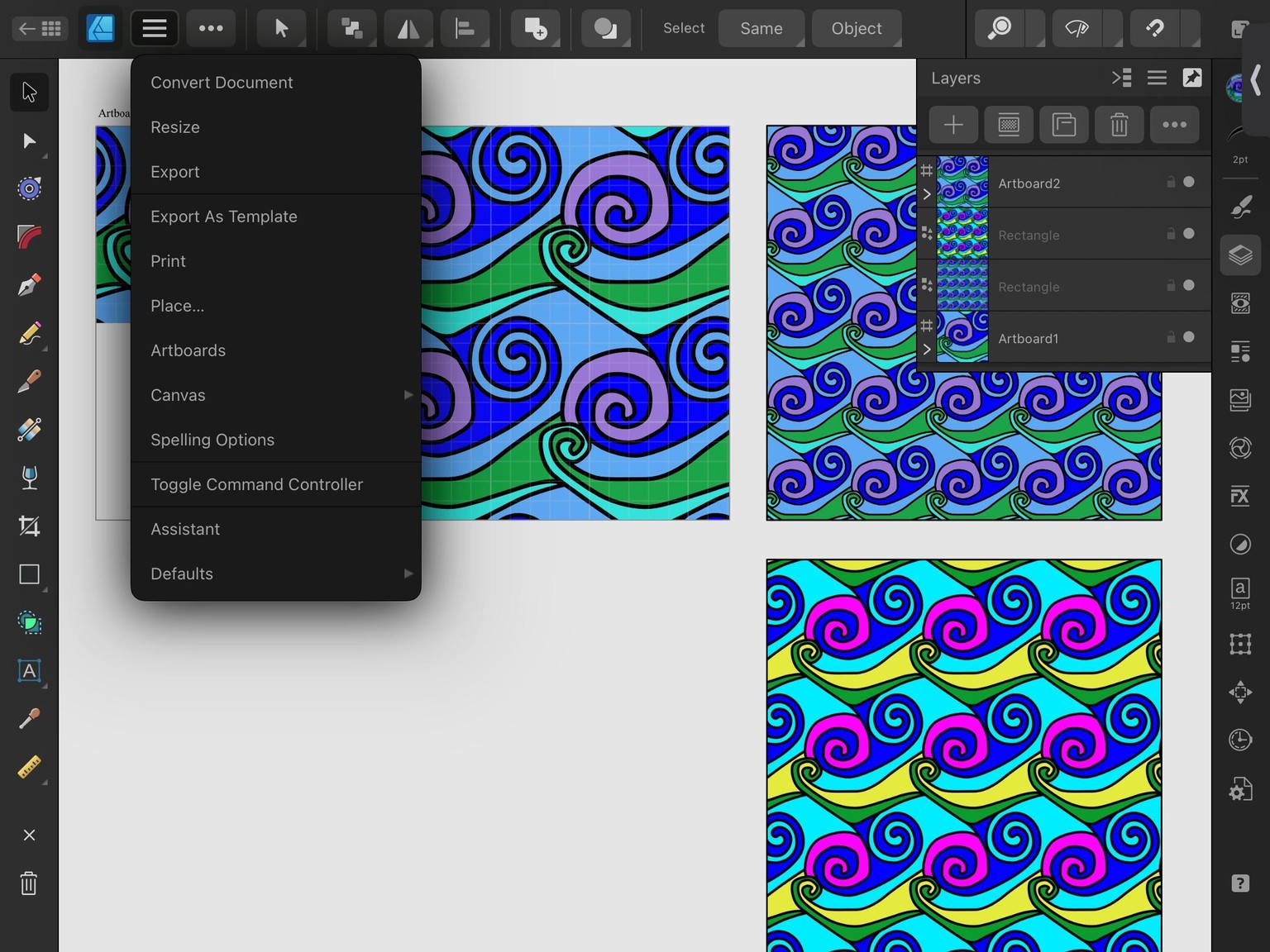Go back to the documents gallery
Screen dimensions: 1270x952
pos(40,29)
